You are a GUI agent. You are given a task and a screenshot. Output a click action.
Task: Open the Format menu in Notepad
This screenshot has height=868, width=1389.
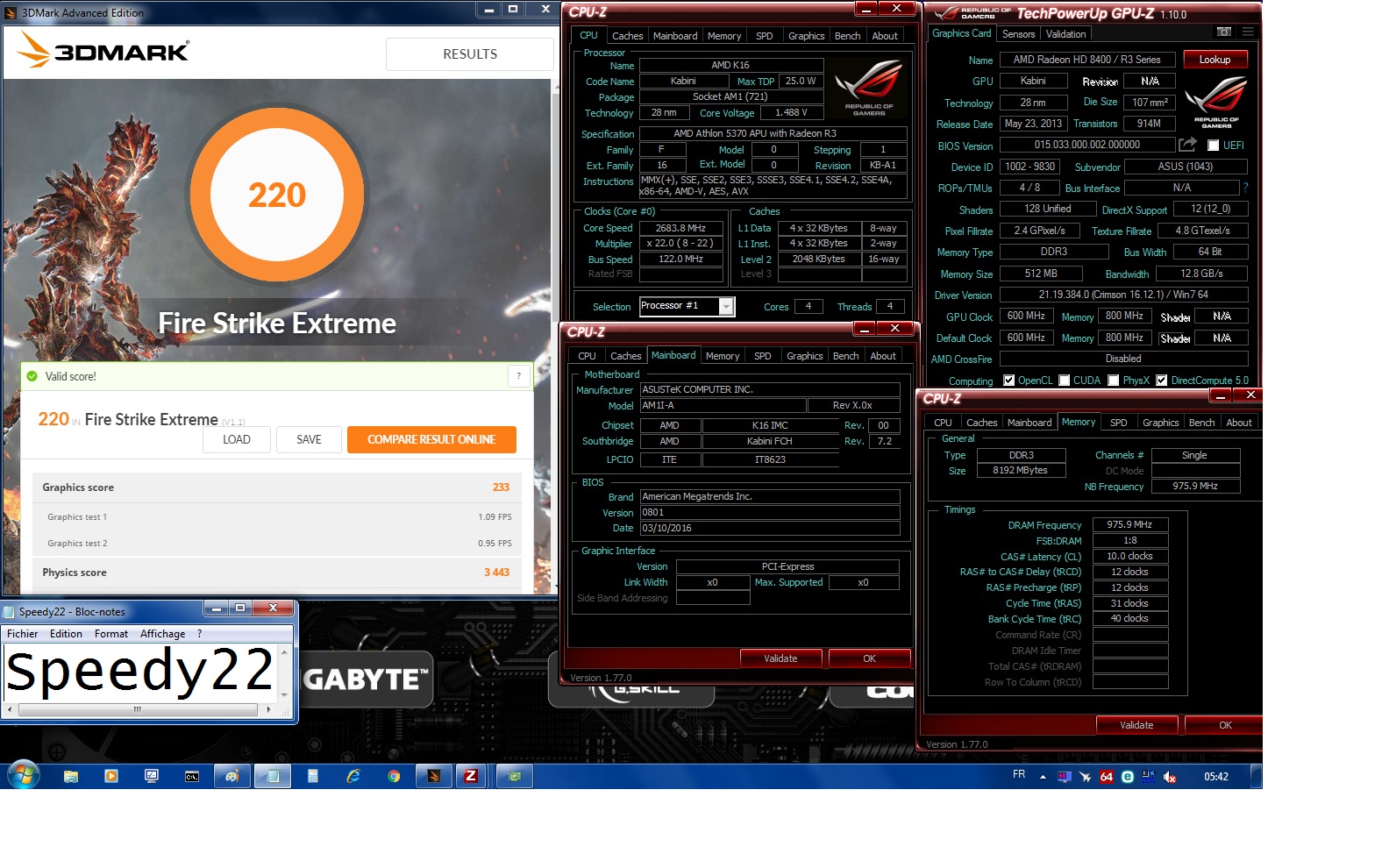tap(111, 634)
